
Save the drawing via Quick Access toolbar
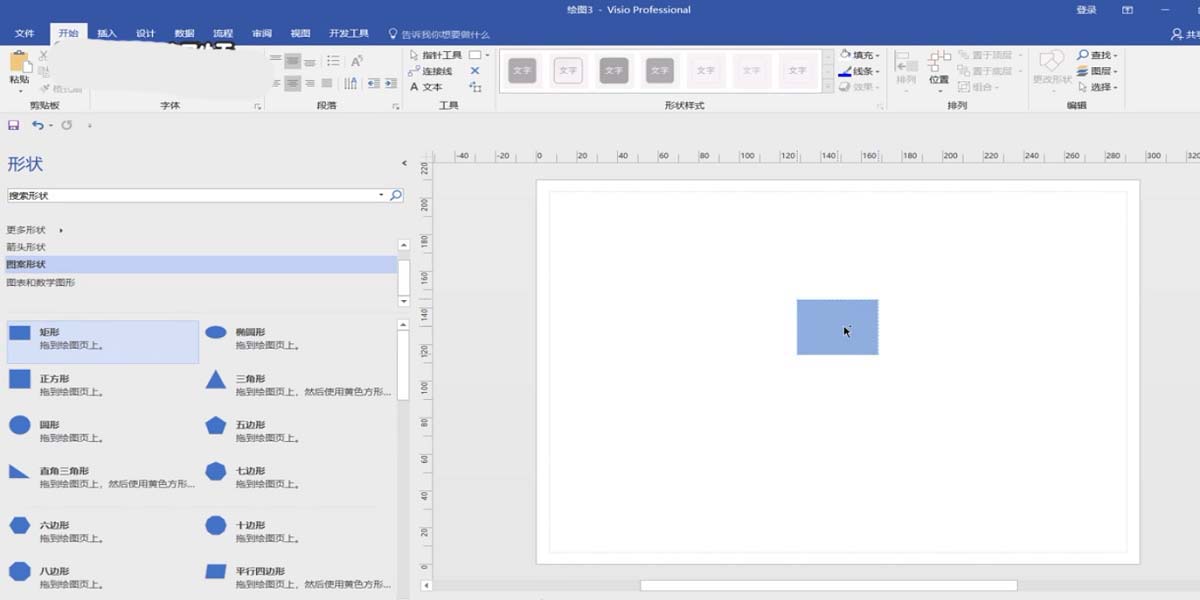pos(11,125)
